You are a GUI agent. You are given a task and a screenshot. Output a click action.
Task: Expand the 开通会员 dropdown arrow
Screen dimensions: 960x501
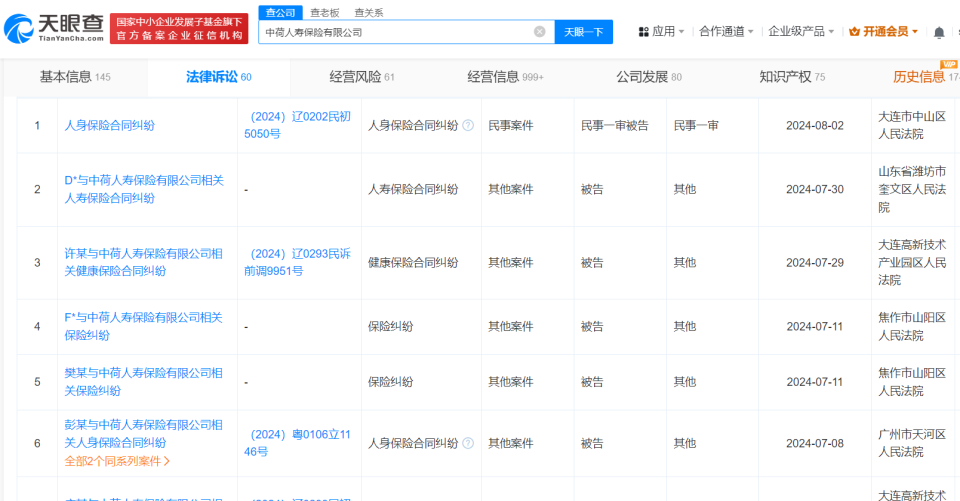[915, 32]
